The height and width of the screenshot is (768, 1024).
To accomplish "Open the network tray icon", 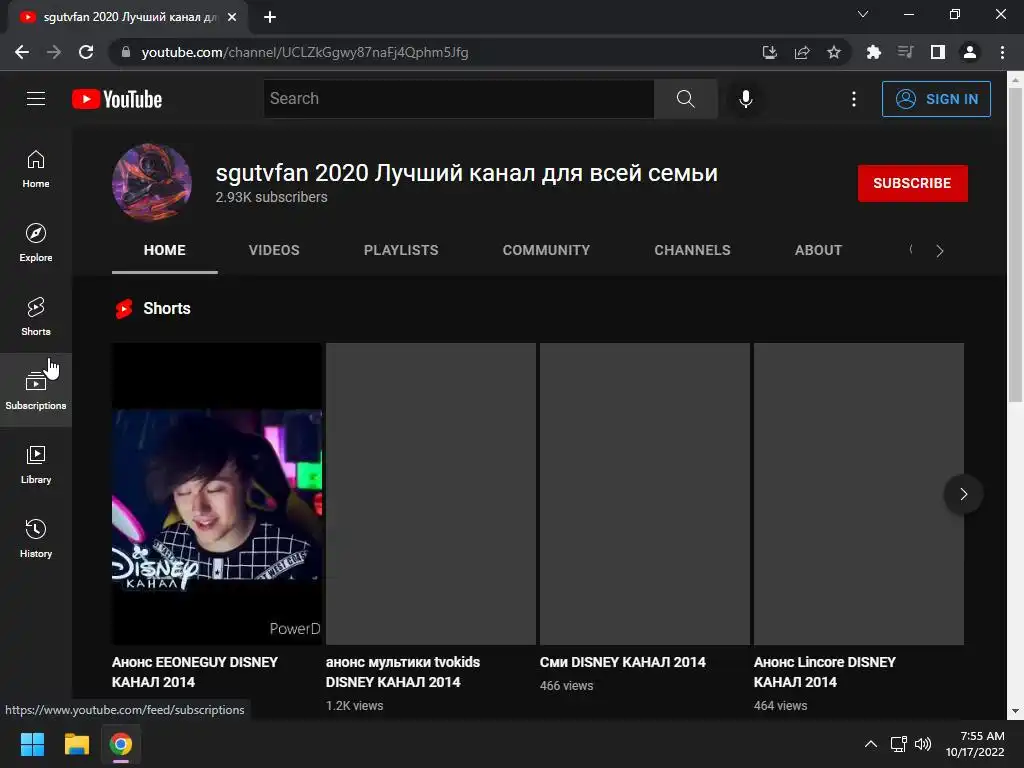I will pyautogui.click(x=899, y=744).
